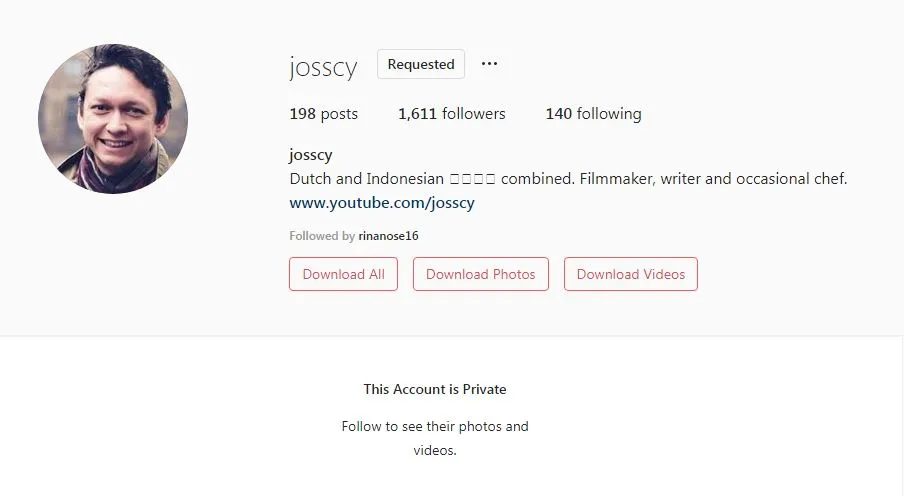Click the word videos in the private notice
Screen dimensions: 904x496
click(x=434, y=450)
